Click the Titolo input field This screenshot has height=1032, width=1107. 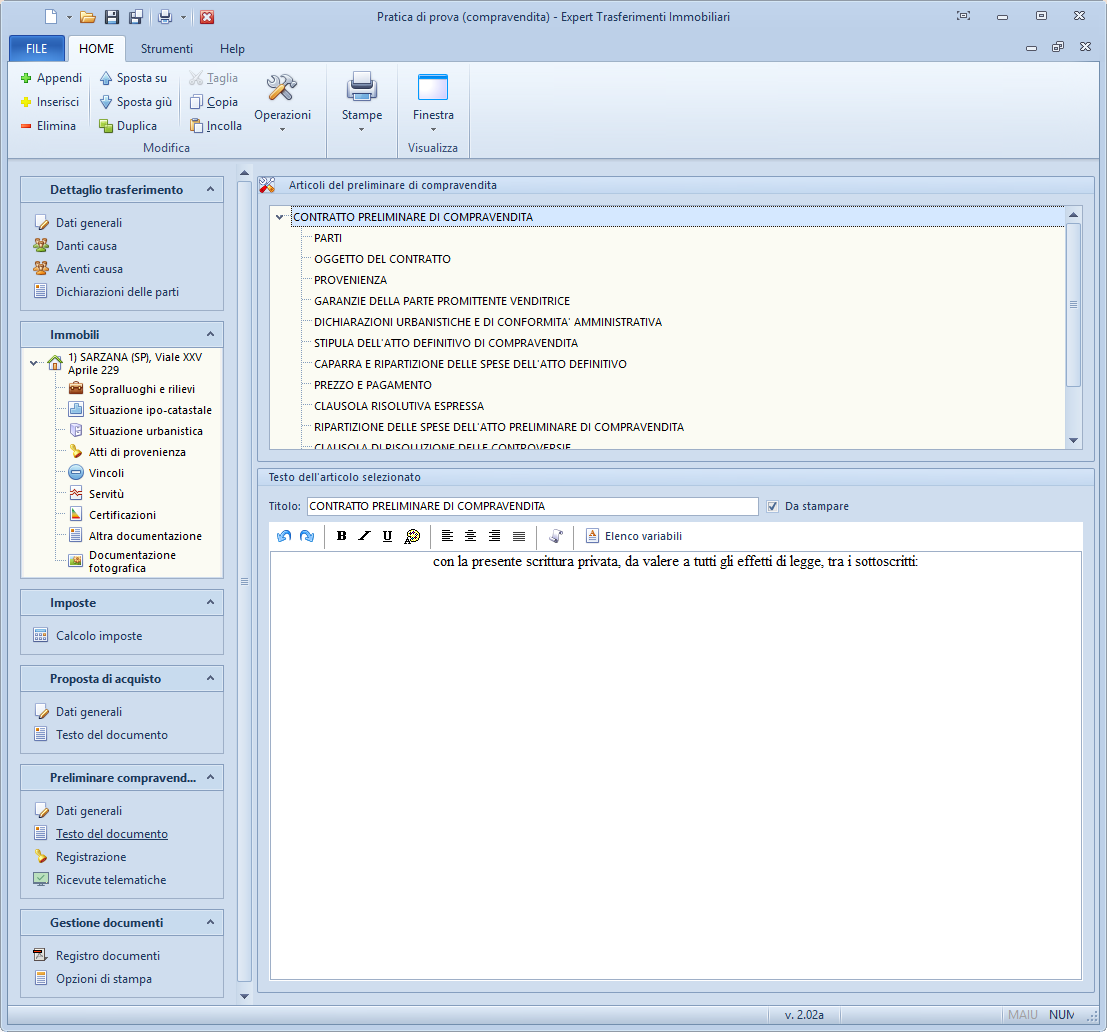[532, 506]
